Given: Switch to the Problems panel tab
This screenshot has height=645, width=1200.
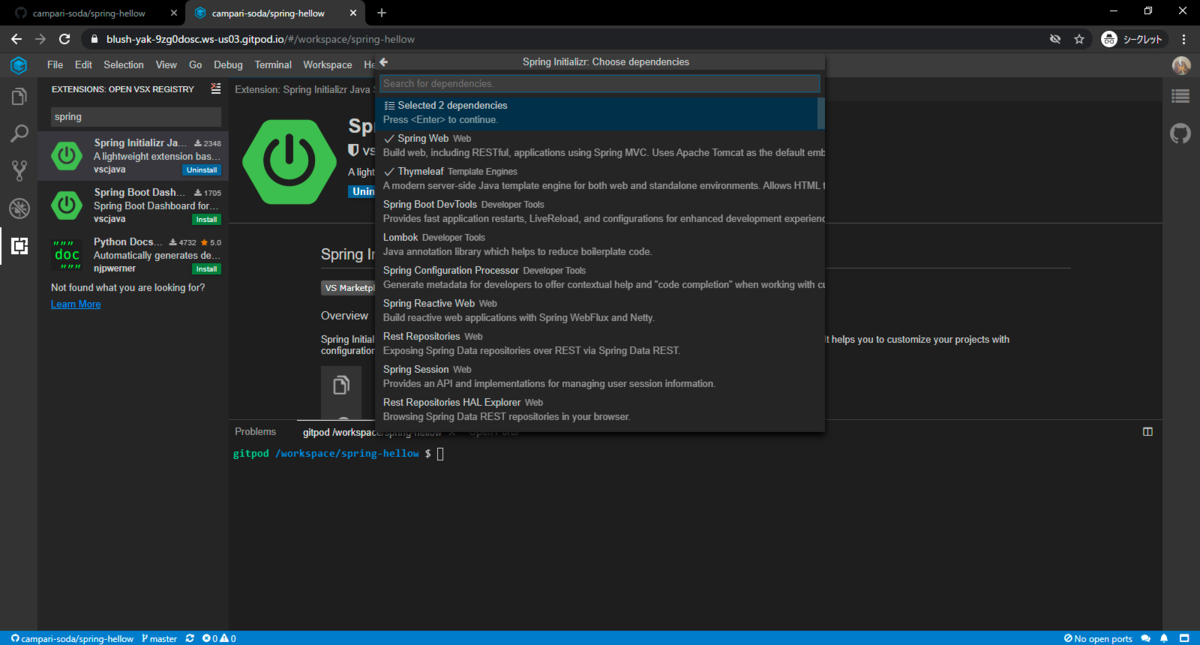Looking at the screenshot, I should coord(255,432).
